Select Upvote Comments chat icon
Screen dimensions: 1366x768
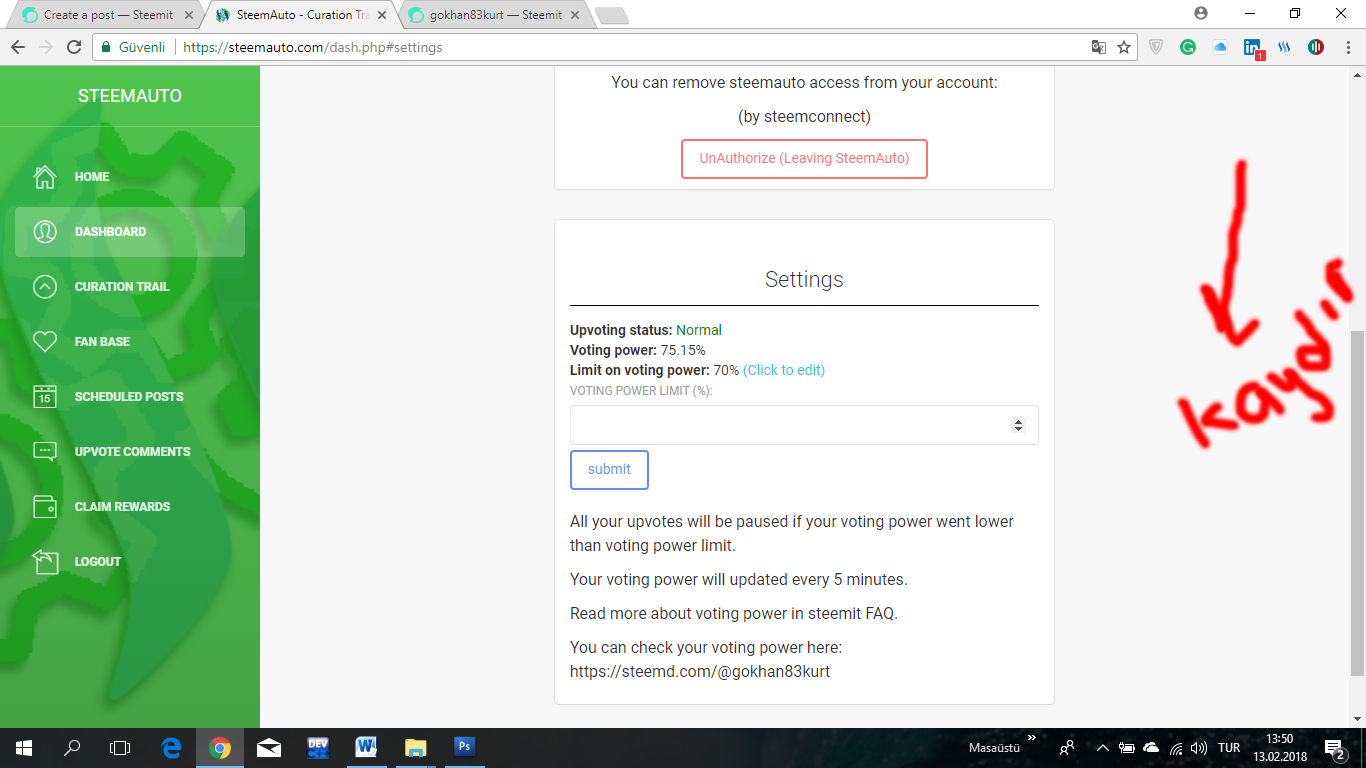(x=45, y=452)
